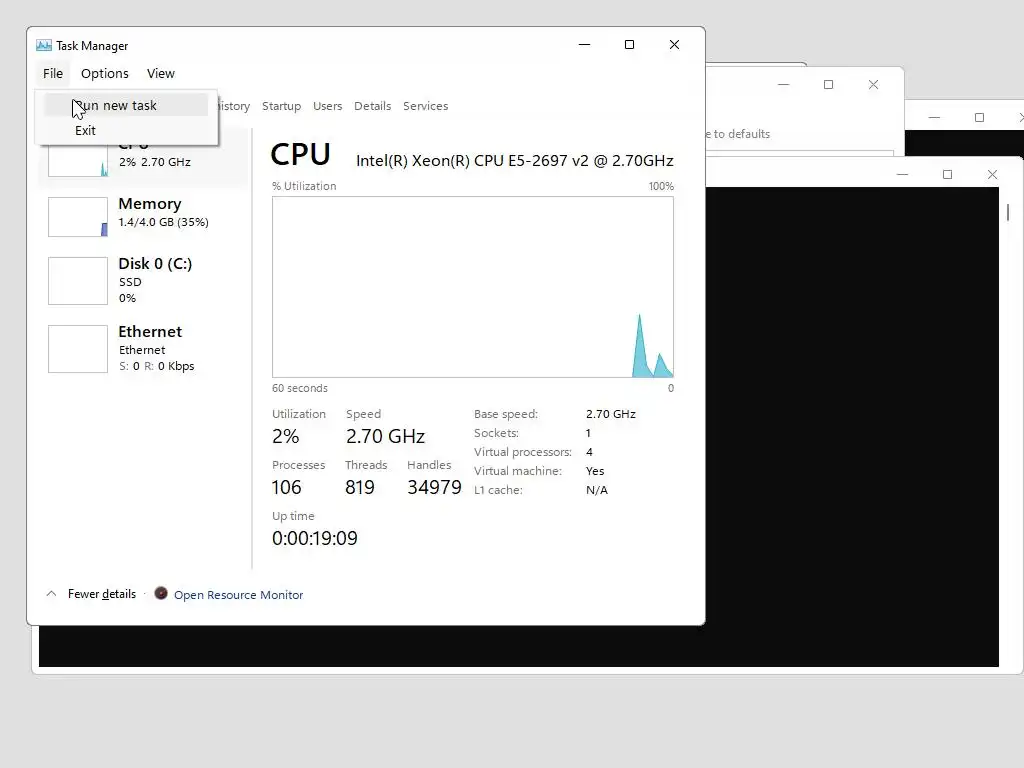Screen dimensions: 1024x768
Task: Open the View menu
Action: (161, 73)
